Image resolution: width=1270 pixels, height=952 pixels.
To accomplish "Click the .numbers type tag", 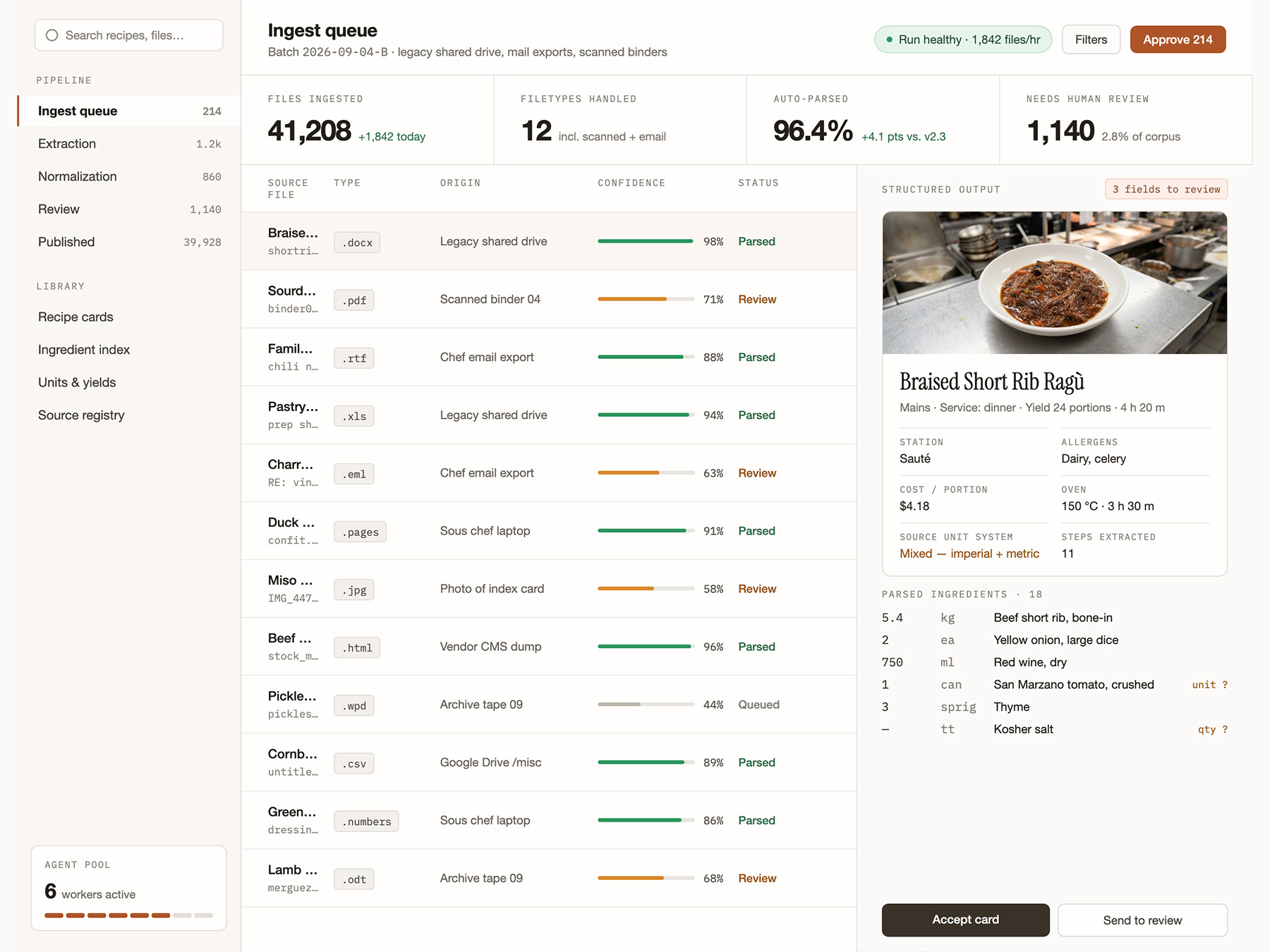I will (366, 821).
